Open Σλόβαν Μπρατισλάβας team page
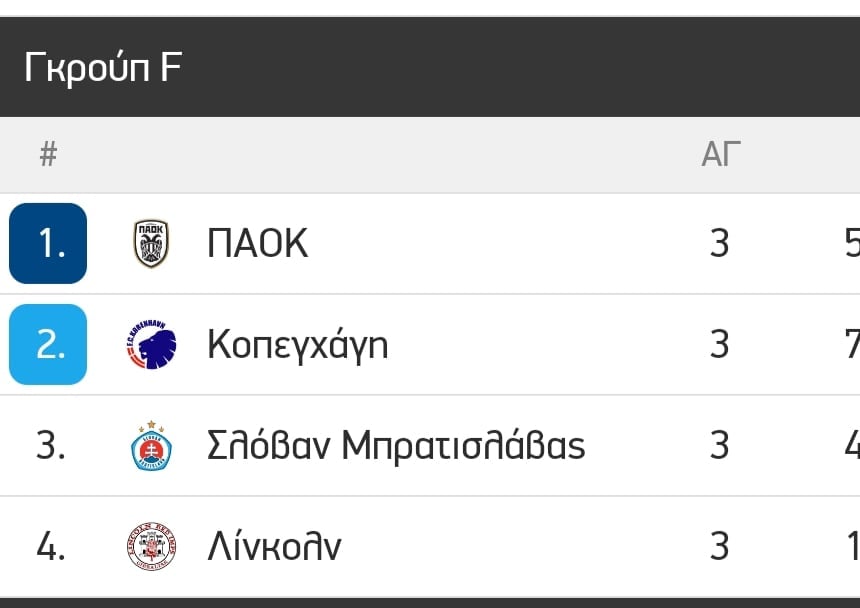Viewport: 860px width, 608px height. [x=396, y=445]
